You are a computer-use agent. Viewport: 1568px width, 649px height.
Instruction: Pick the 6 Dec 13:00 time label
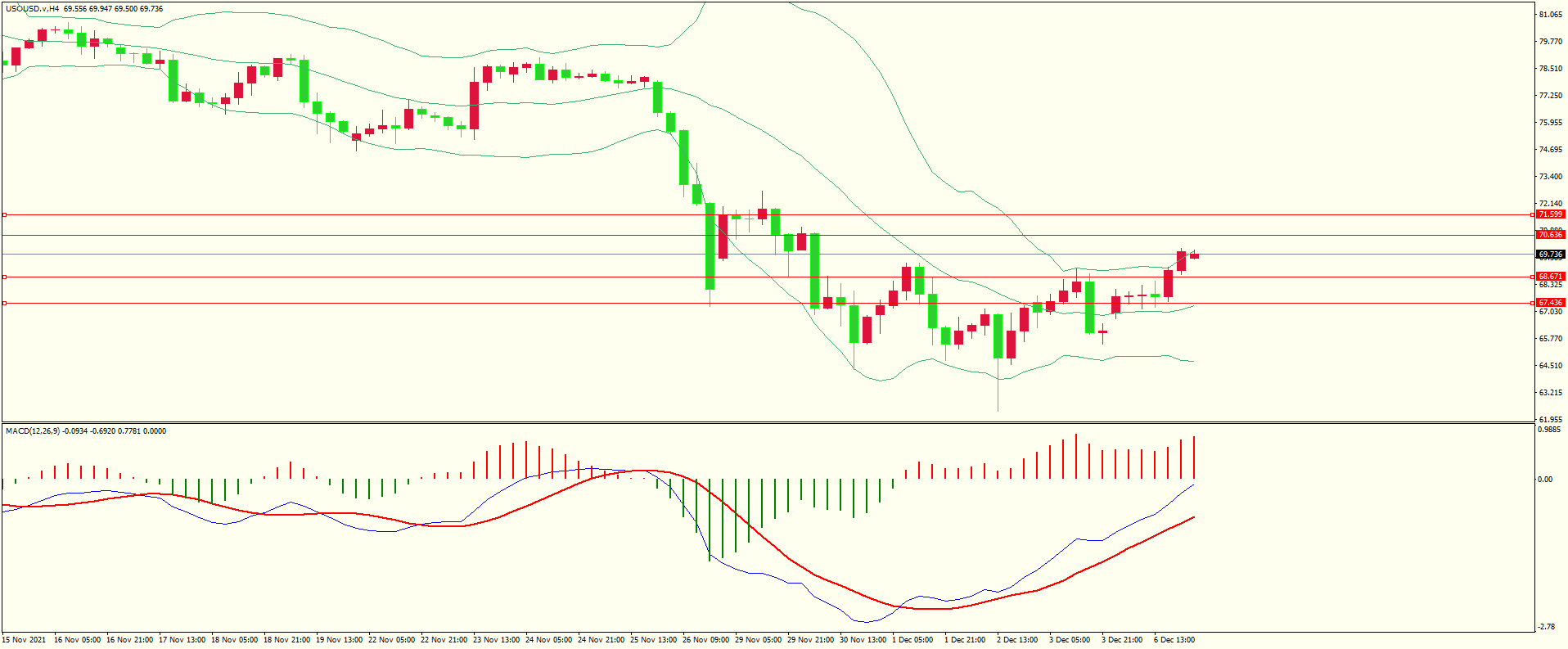coord(1174,640)
